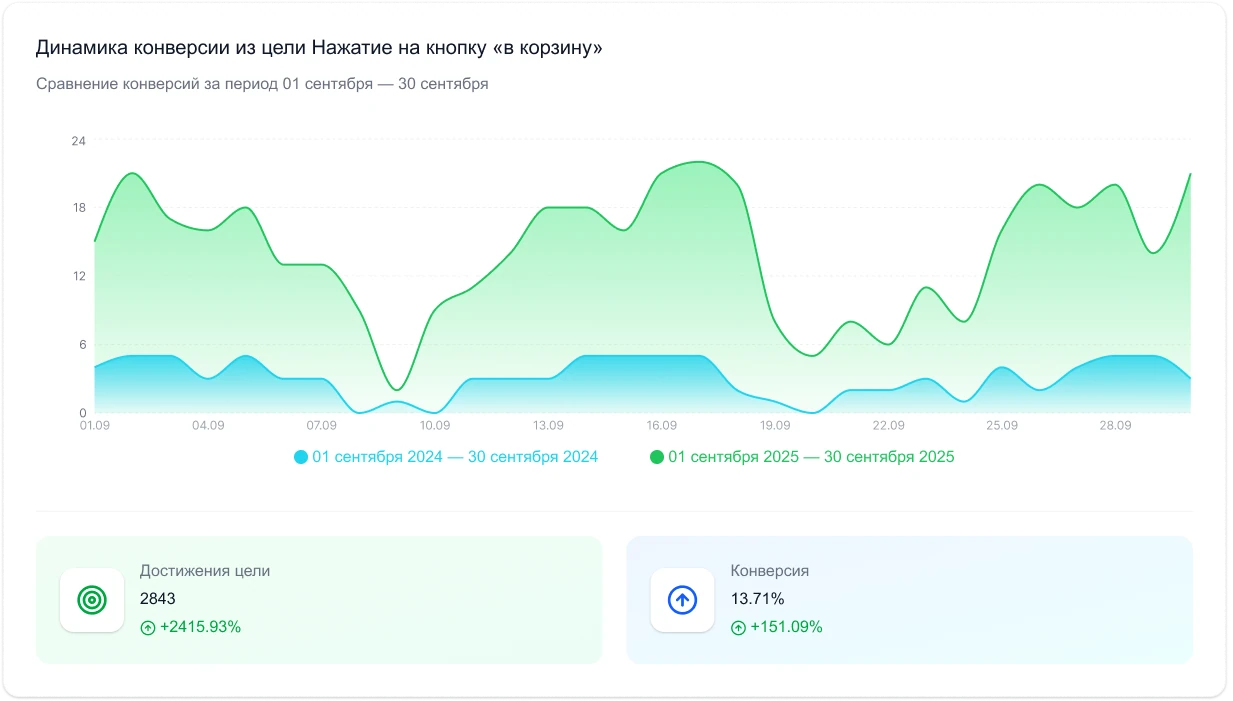Screen dimensions: 1233x701
Task: Toggle the 2024 series cyan legend dot
Action: coord(301,457)
